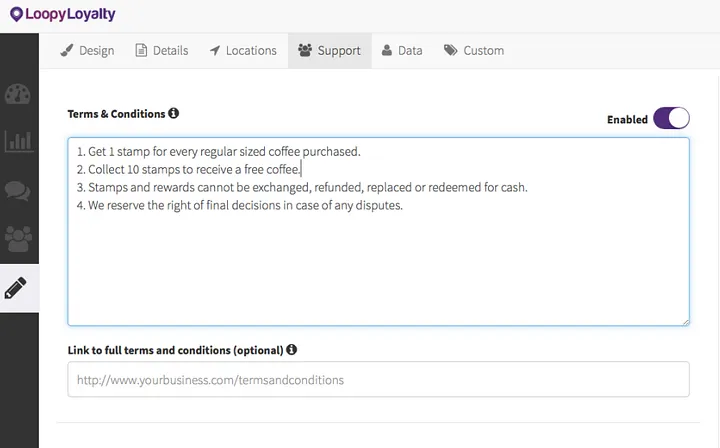Open the Locations tab
The height and width of the screenshot is (448, 720).
tap(243, 50)
